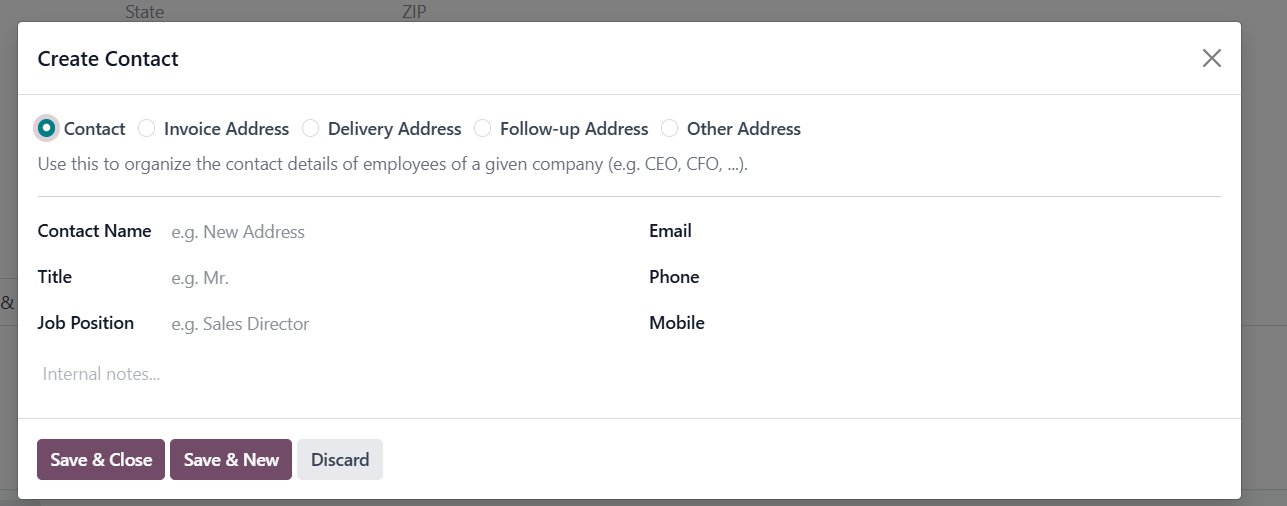Discard the new contact
This screenshot has width=1287, height=506.
coord(340,460)
